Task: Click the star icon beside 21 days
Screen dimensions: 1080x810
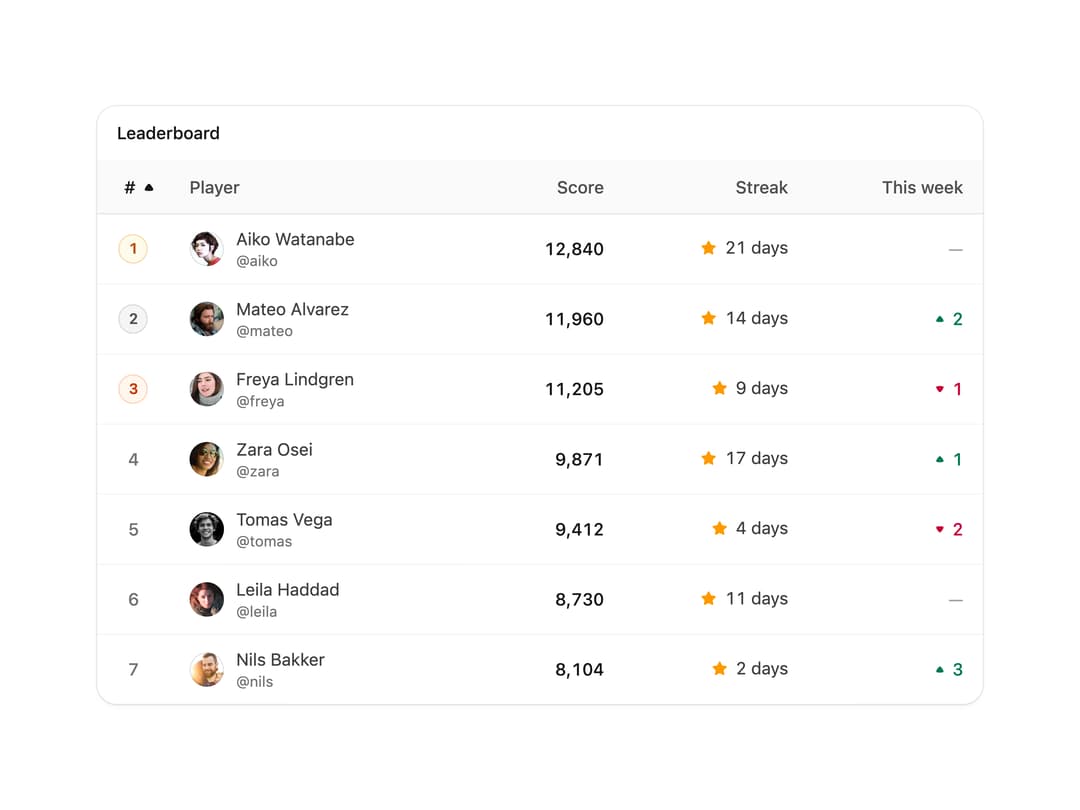Action: [x=708, y=248]
